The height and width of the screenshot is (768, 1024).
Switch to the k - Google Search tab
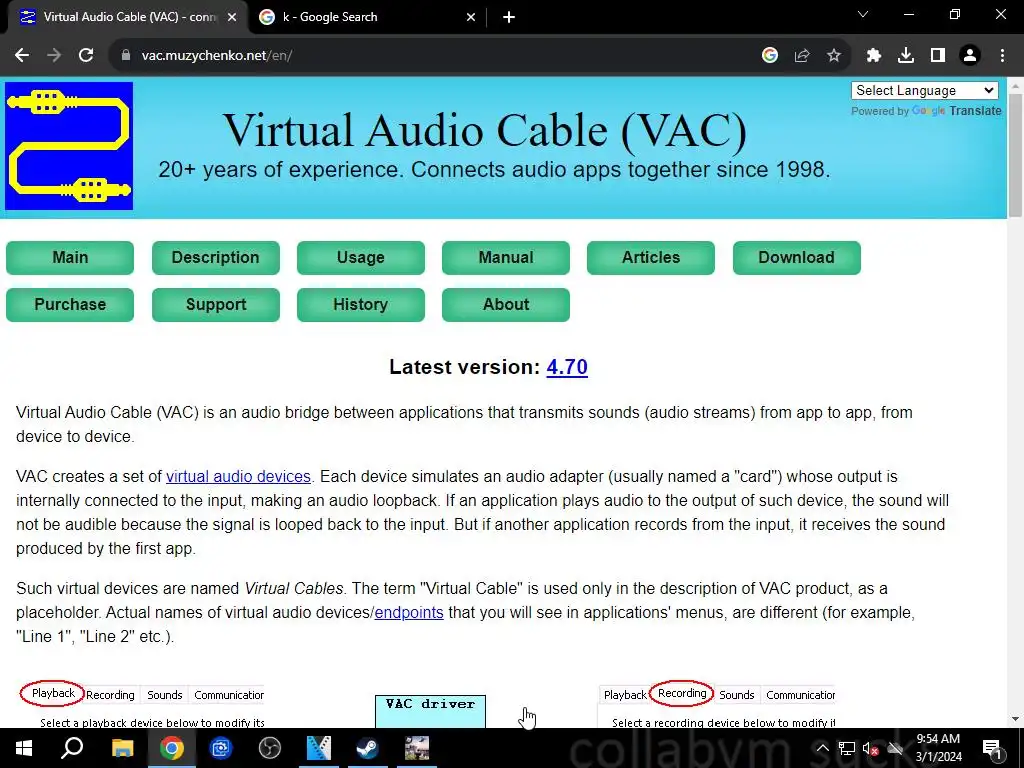coord(368,18)
